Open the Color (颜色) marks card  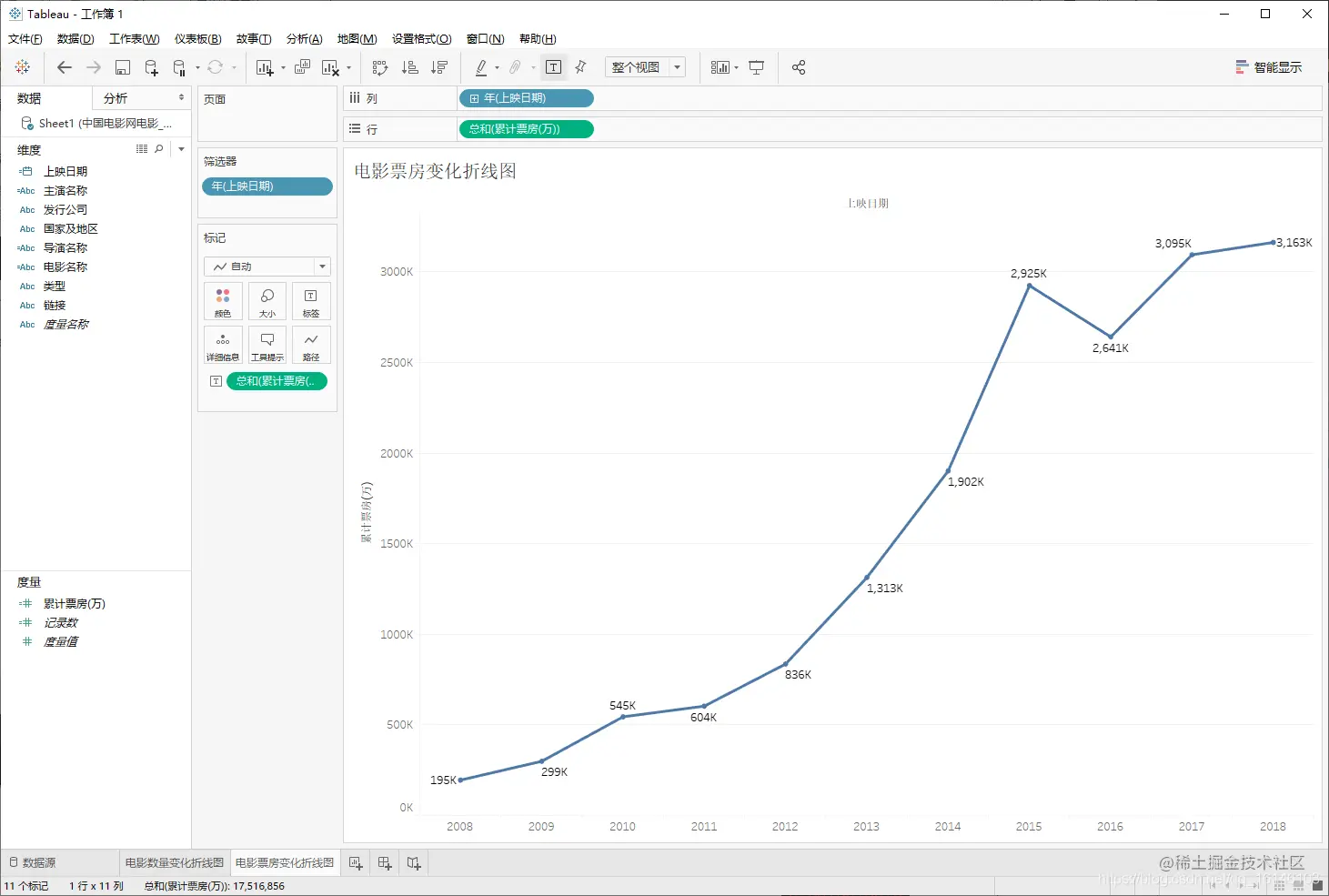click(x=223, y=301)
